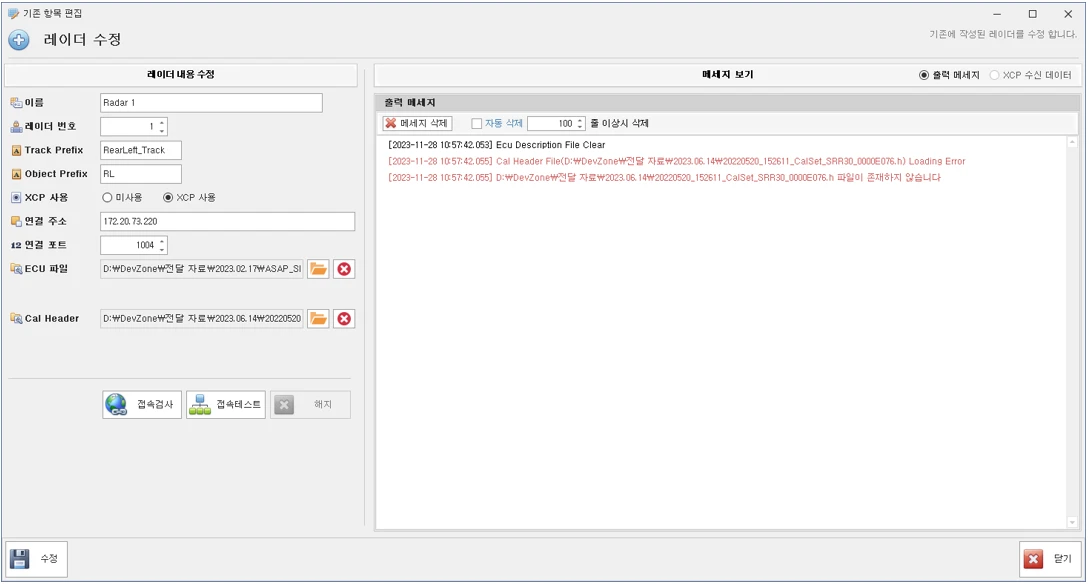Screen dimensions: 1089x584
Task: Click the window title edit icon
Action: pos(13,13)
